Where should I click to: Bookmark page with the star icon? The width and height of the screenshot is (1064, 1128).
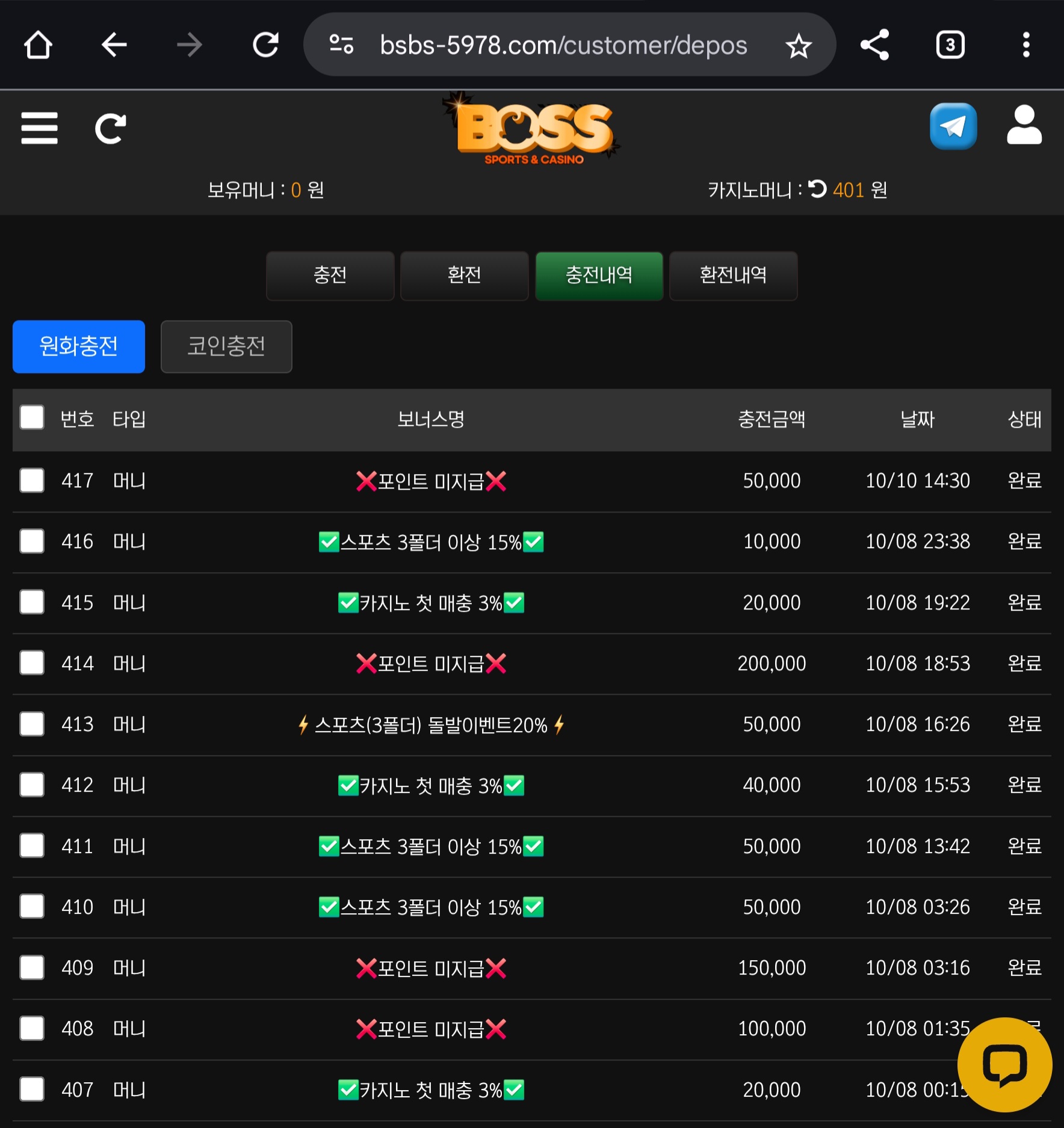tap(799, 46)
